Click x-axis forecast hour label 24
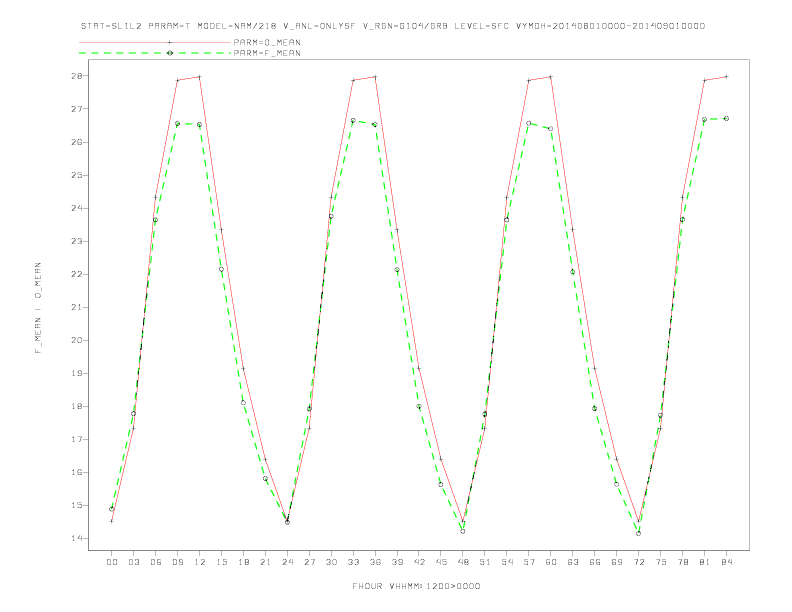 click(x=287, y=562)
